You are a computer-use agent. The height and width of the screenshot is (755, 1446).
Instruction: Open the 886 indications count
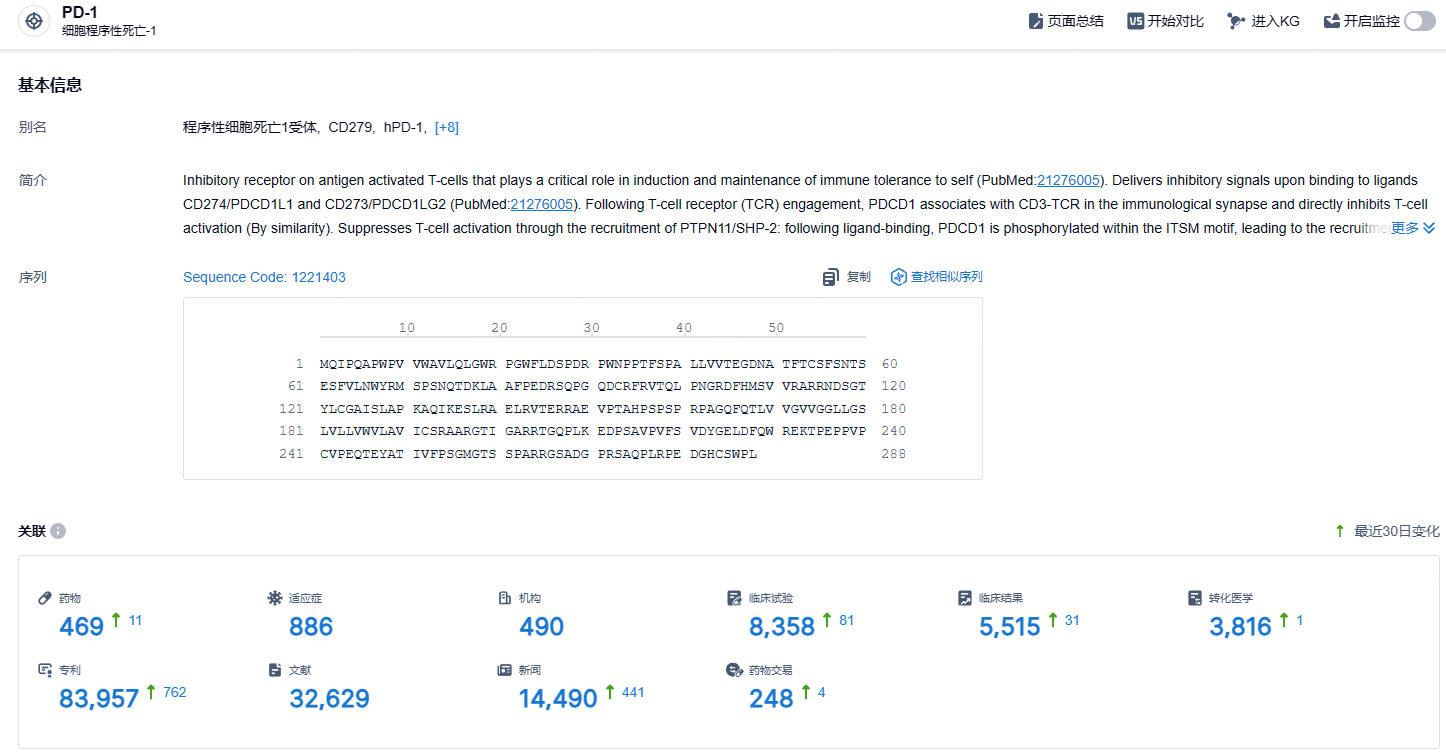(x=311, y=627)
